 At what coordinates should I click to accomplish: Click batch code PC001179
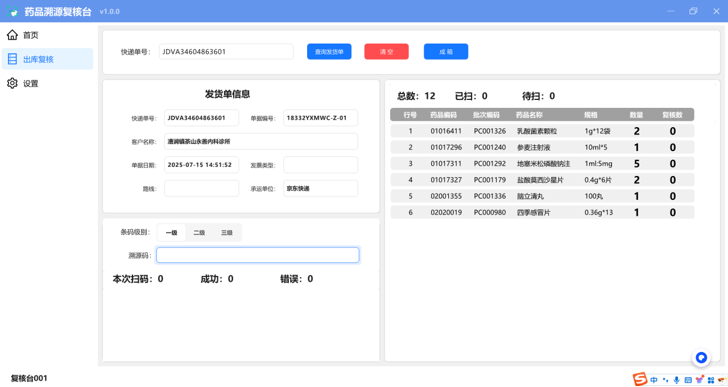(490, 180)
